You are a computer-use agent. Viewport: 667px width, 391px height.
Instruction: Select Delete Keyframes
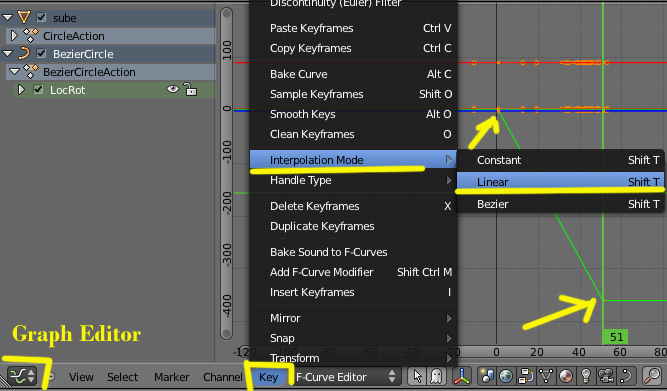(x=353, y=206)
